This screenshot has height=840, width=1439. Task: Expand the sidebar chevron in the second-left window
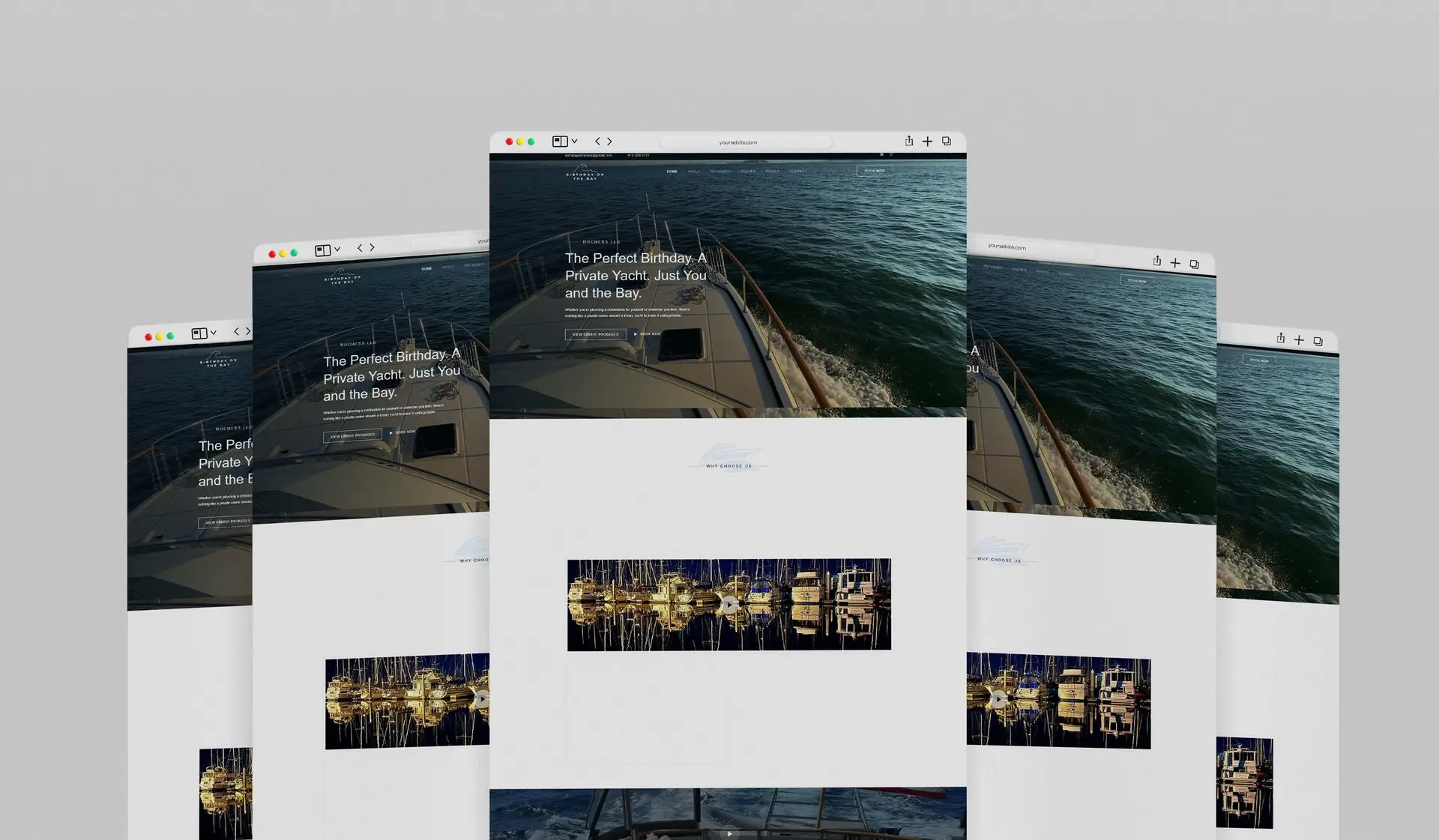click(337, 249)
